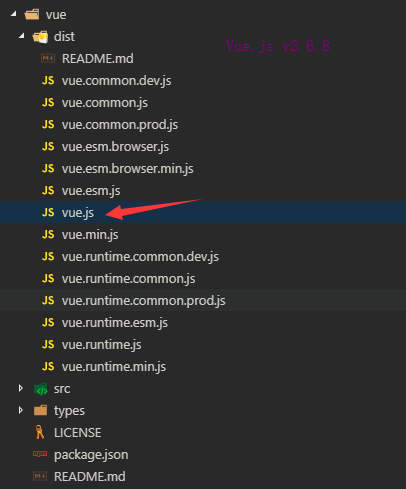This screenshot has width=406, height=489.
Task: Select the vue root folder name
Action: [56, 15]
